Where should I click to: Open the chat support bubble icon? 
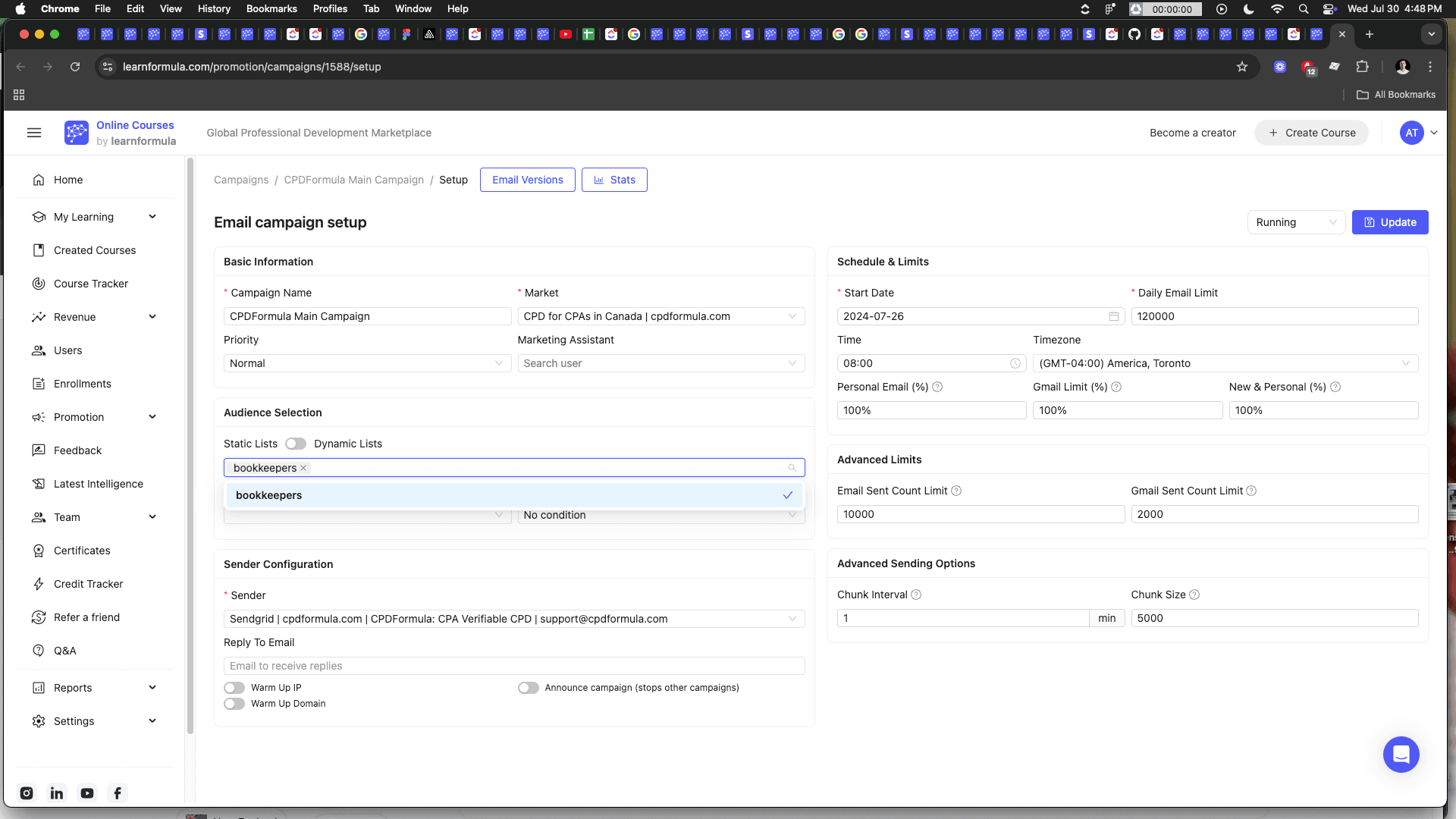tap(1401, 755)
